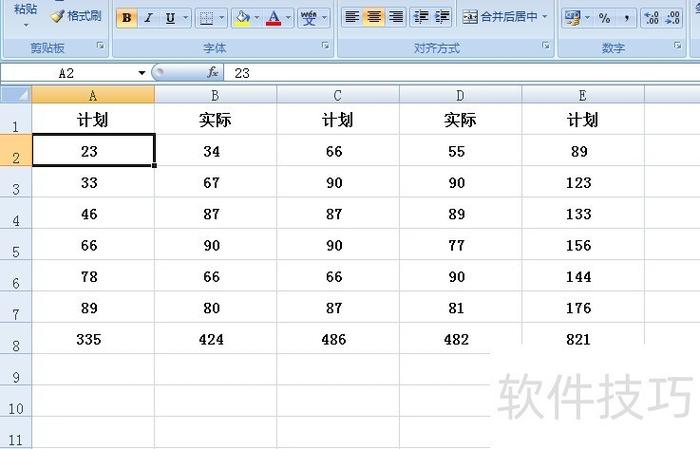Select cell D8 with total 482

pos(460,338)
